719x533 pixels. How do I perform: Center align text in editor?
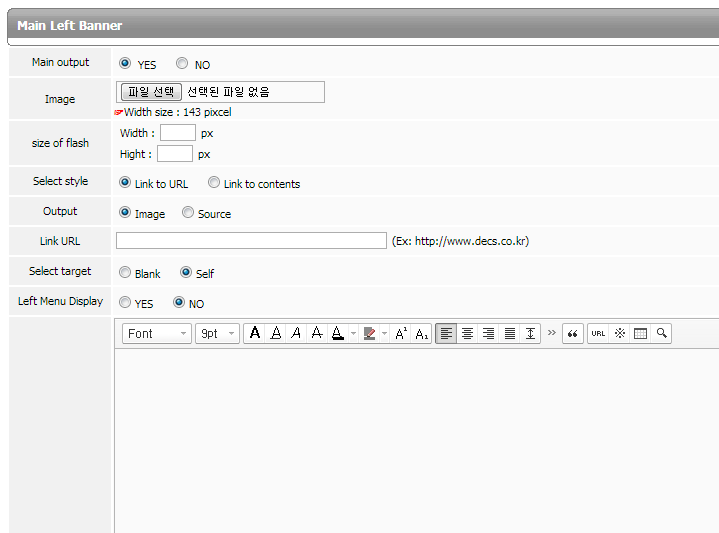click(467, 333)
